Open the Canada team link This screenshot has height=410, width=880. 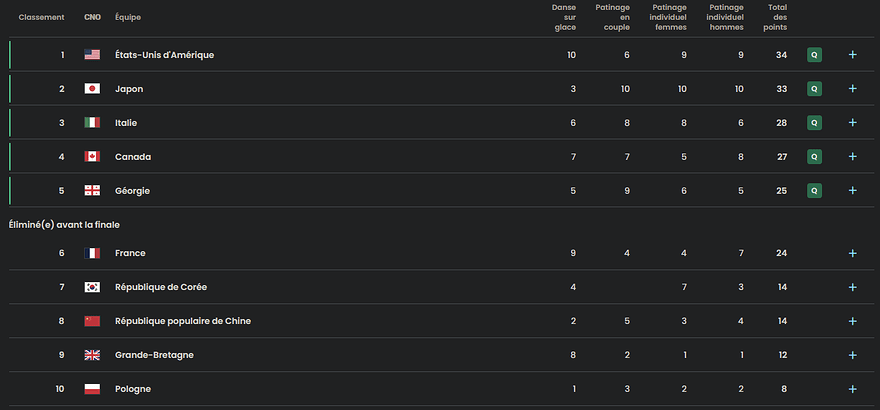(133, 157)
